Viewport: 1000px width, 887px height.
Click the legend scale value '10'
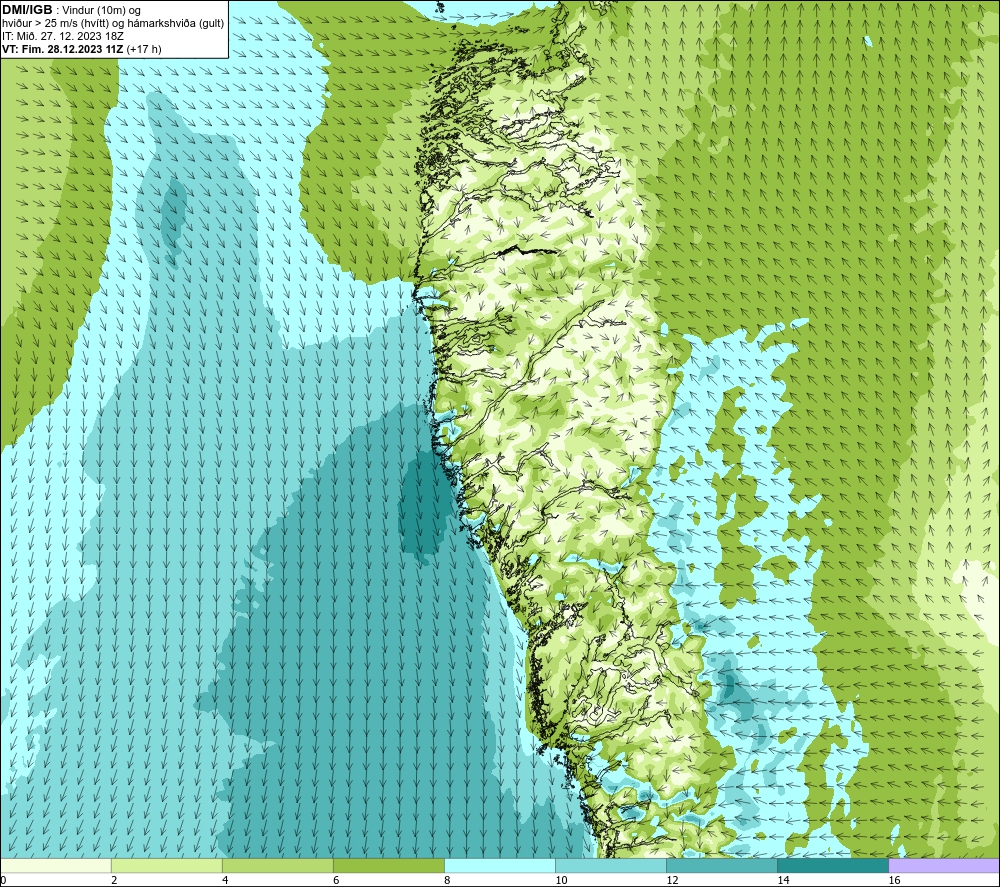click(x=561, y=880)
